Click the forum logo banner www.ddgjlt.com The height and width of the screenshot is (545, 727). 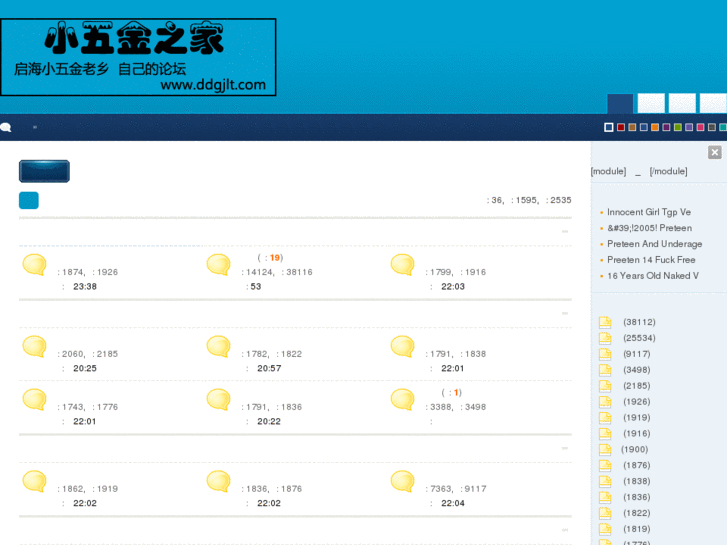point(138,57)
